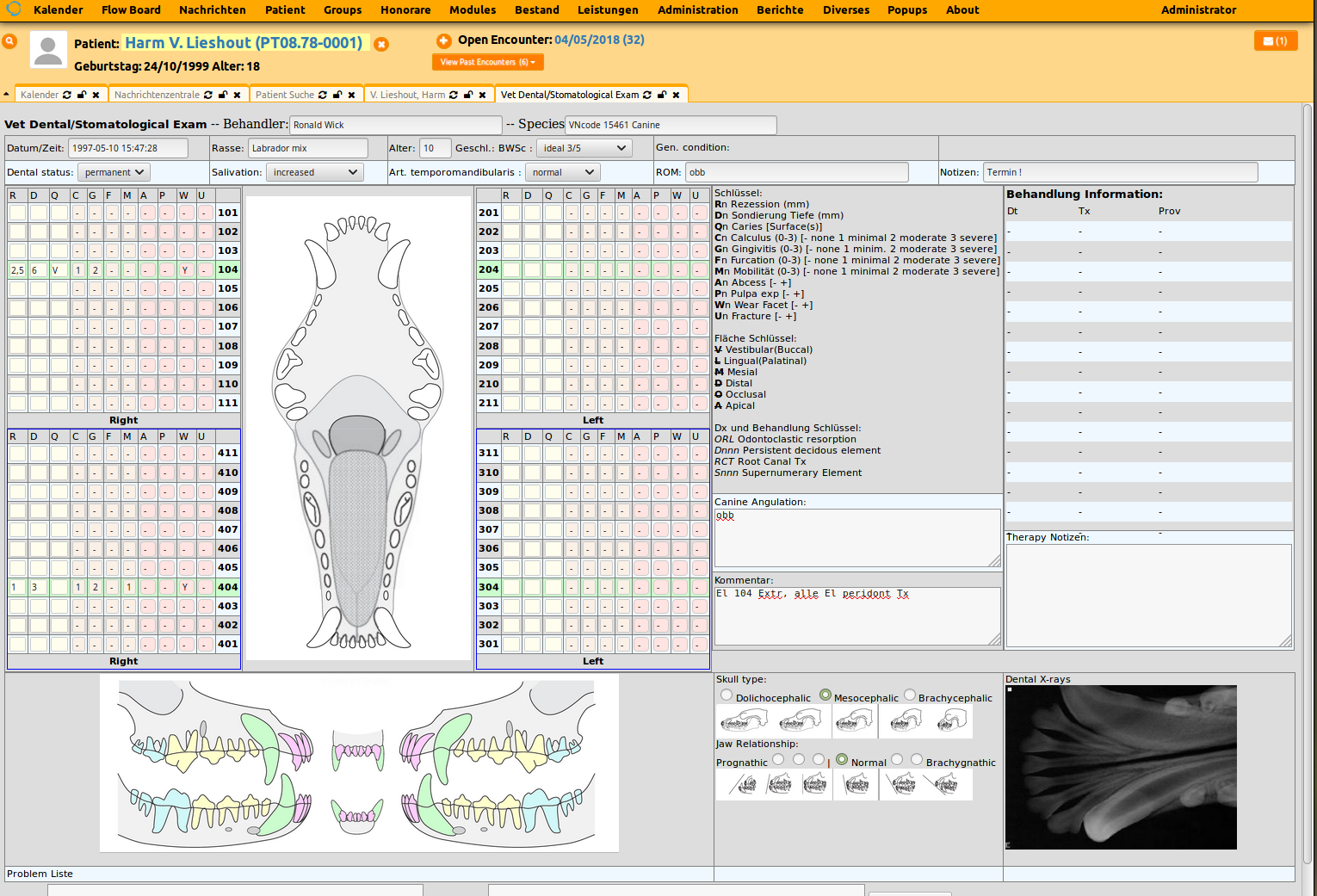Image resolution: width=1317 pixels, height=896 pixels.
Task: Open the Flow Board menu
Action: [x=131, y=10]
